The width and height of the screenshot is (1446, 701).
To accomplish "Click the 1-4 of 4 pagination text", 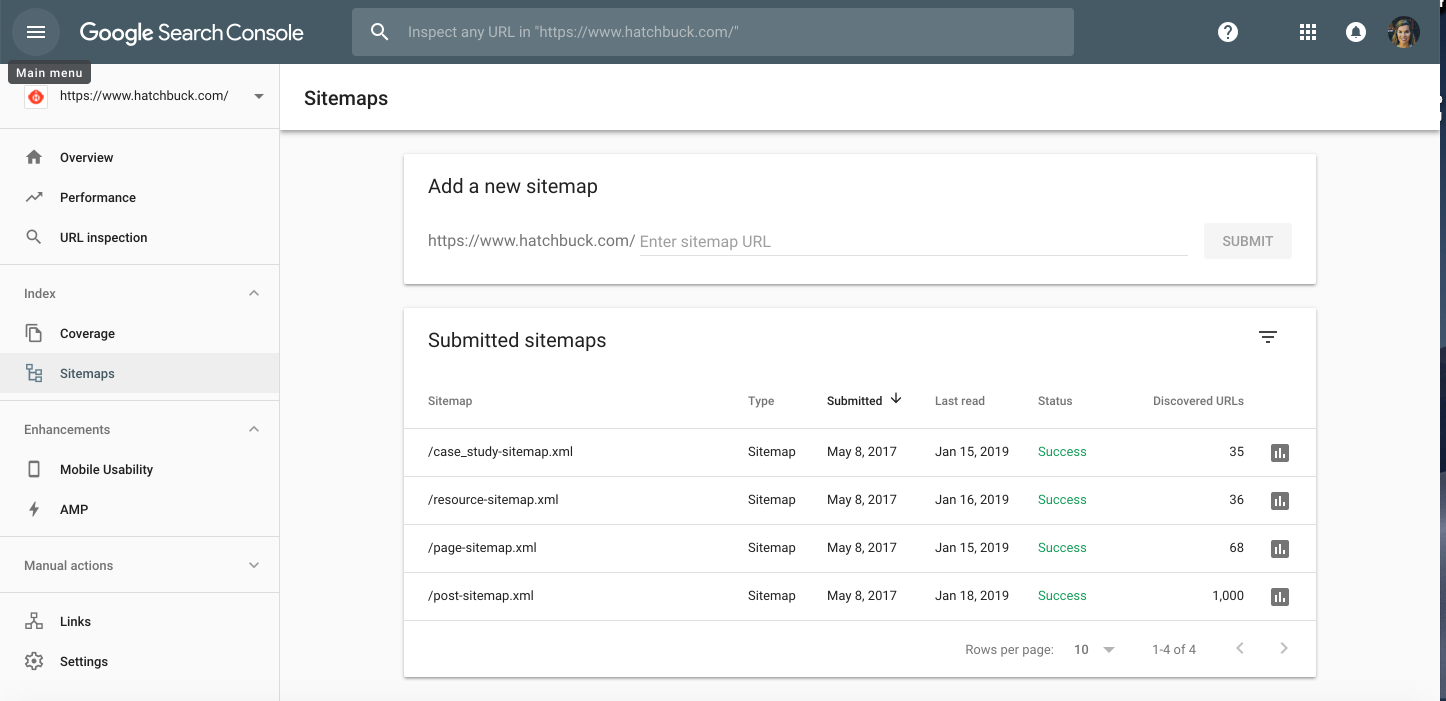I will tap(1174, 650).
